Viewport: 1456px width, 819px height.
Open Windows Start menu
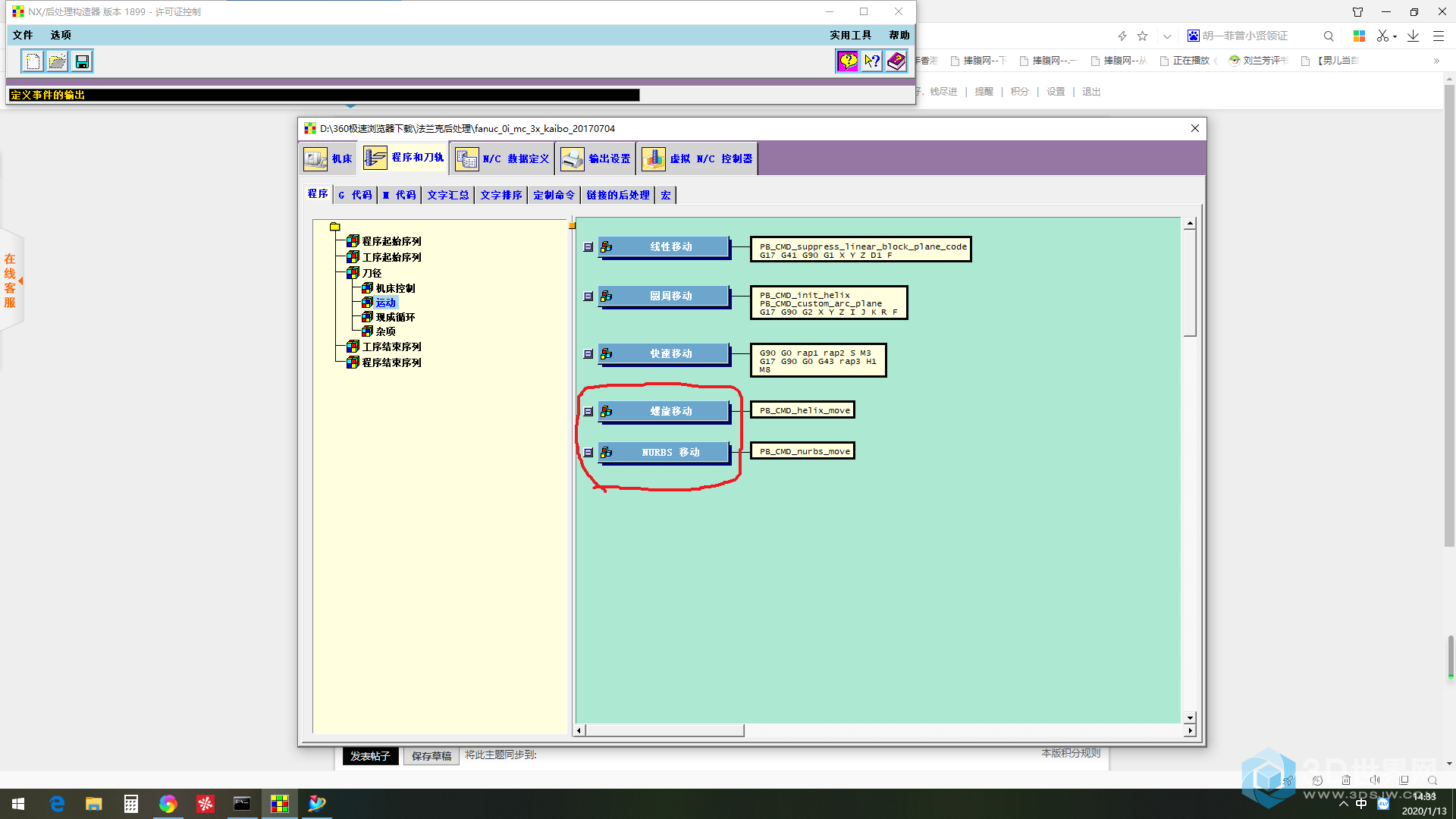click(18, 804)
